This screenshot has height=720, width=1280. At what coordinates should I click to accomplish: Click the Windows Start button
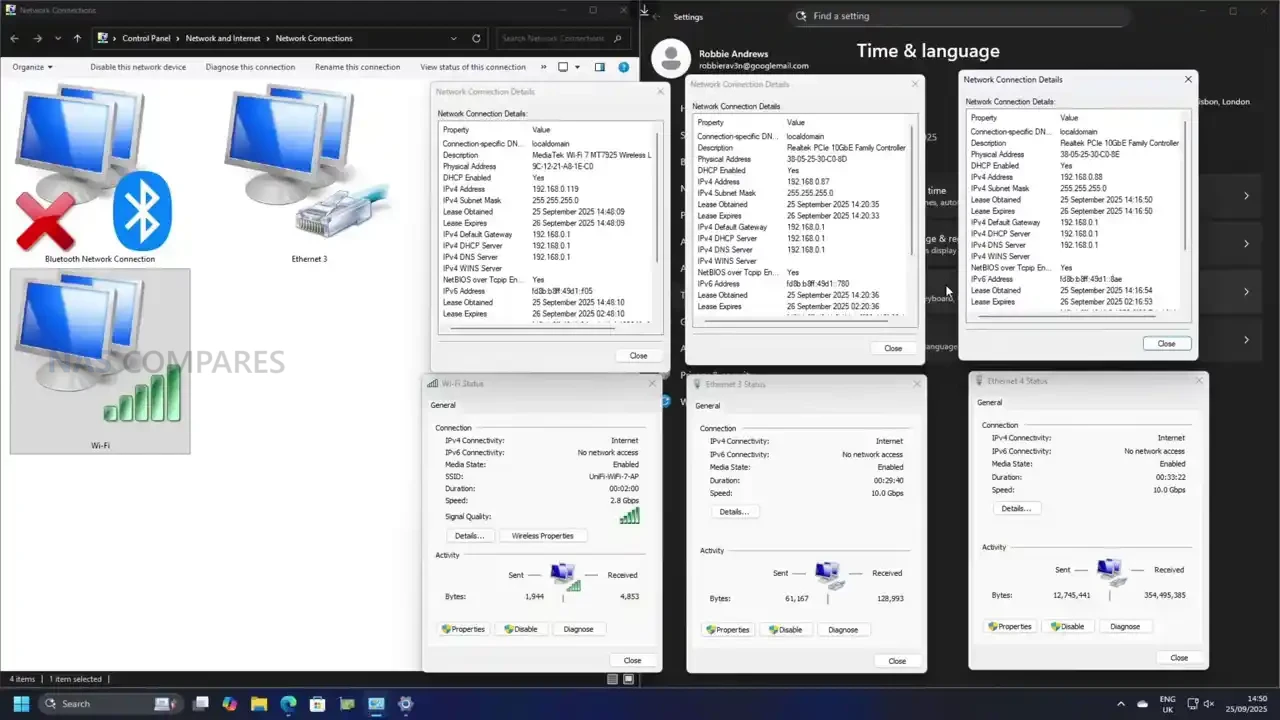click(x=21, y=704)
